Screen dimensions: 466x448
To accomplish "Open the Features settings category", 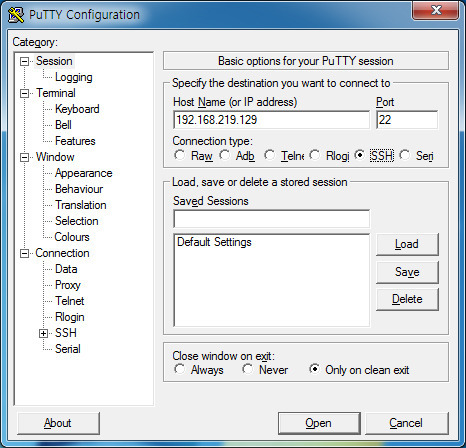I will pos(75,141).
